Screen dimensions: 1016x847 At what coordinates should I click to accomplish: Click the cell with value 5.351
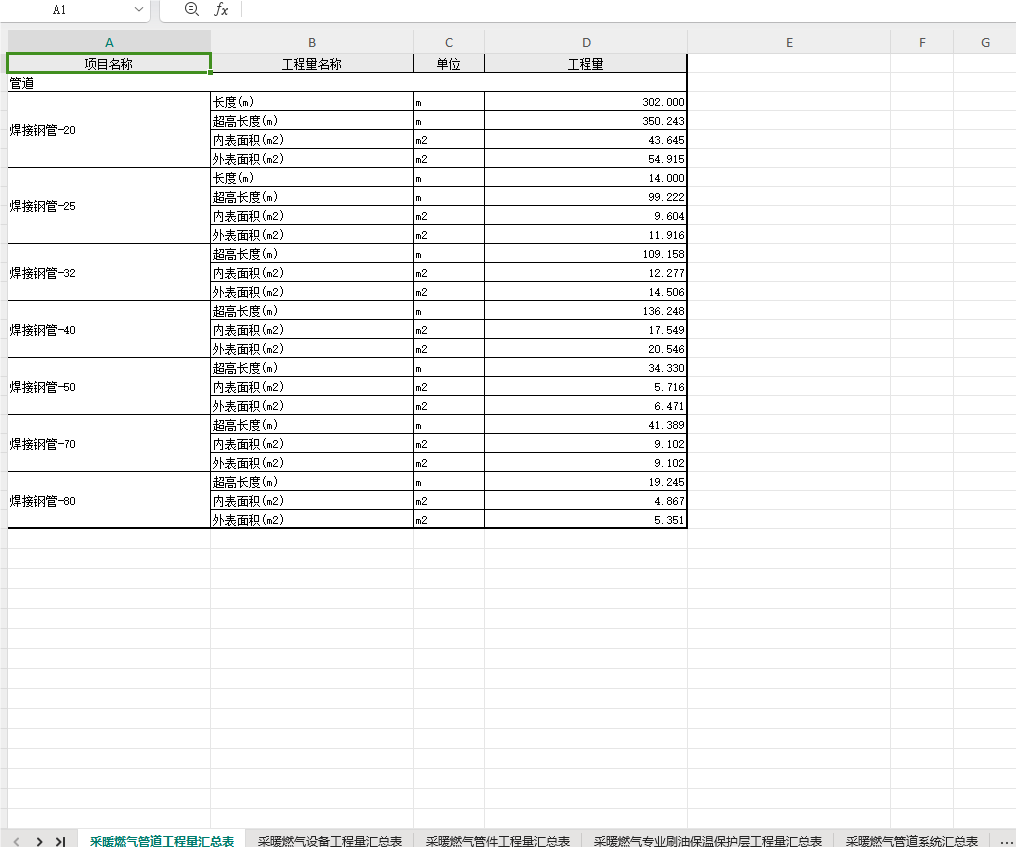tap(586, 520)
